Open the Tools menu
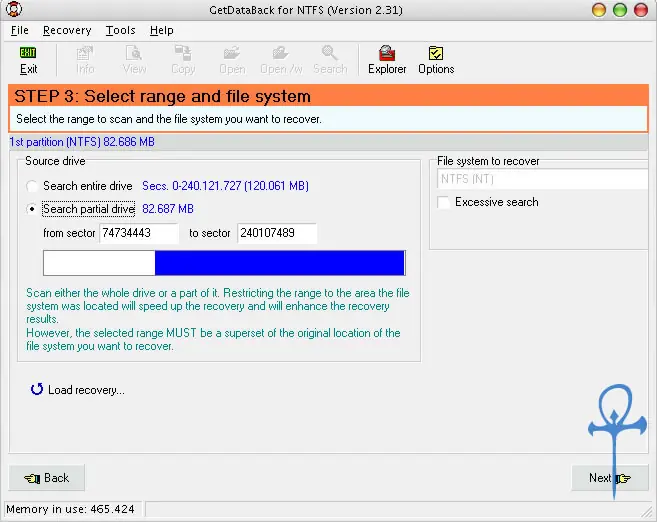The width and height of the screenshot is (657, 522). click(120, 30)
